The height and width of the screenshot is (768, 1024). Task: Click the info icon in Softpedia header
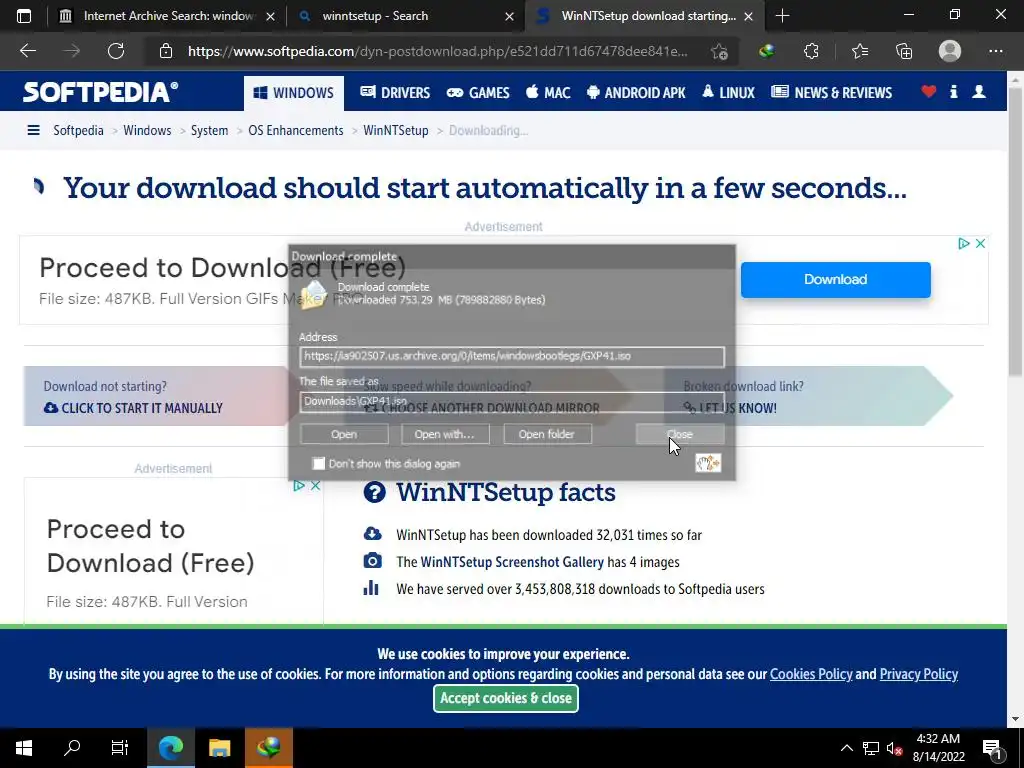point(953,92)
